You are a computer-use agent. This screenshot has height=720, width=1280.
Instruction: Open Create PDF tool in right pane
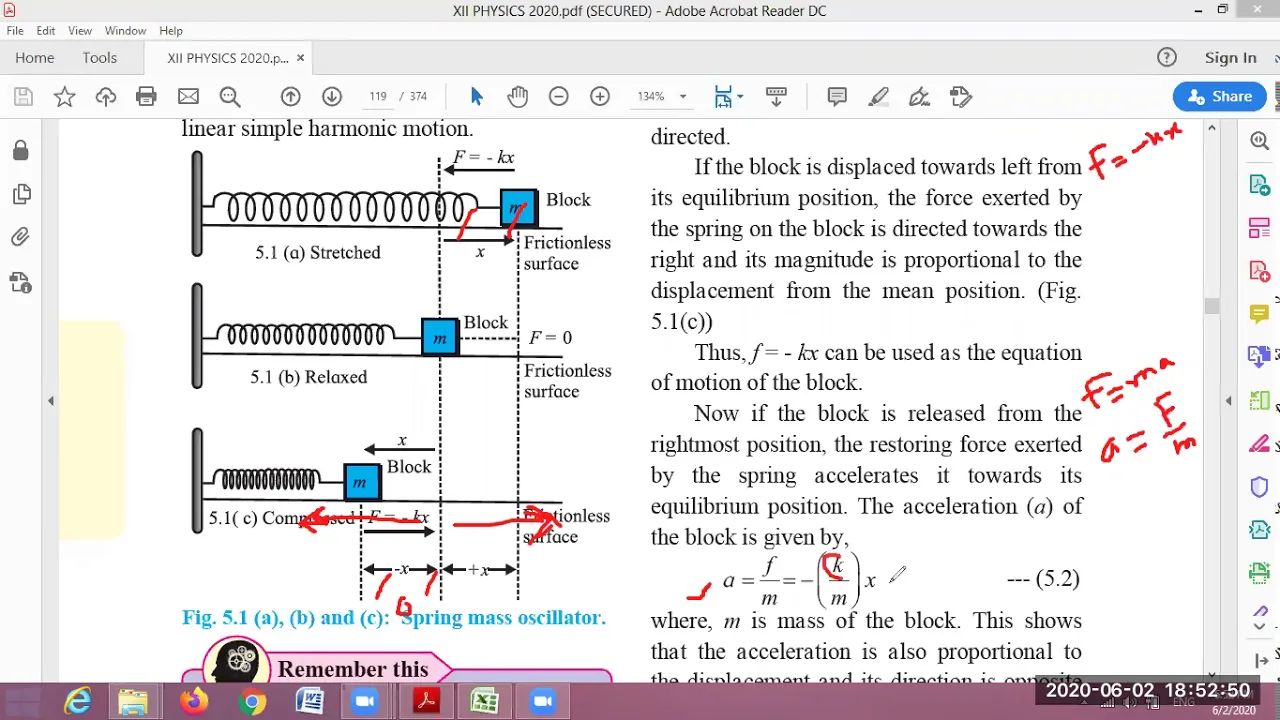coord(1260,271)
